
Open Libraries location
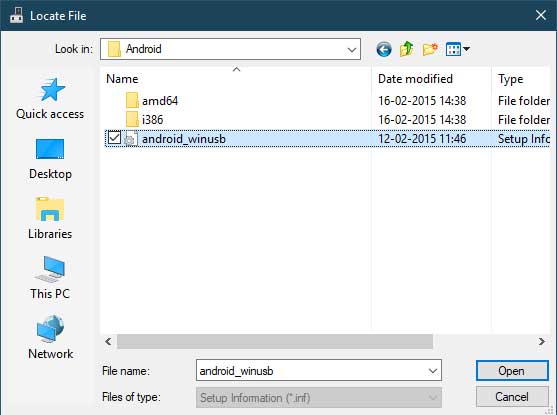click(50, 219)
